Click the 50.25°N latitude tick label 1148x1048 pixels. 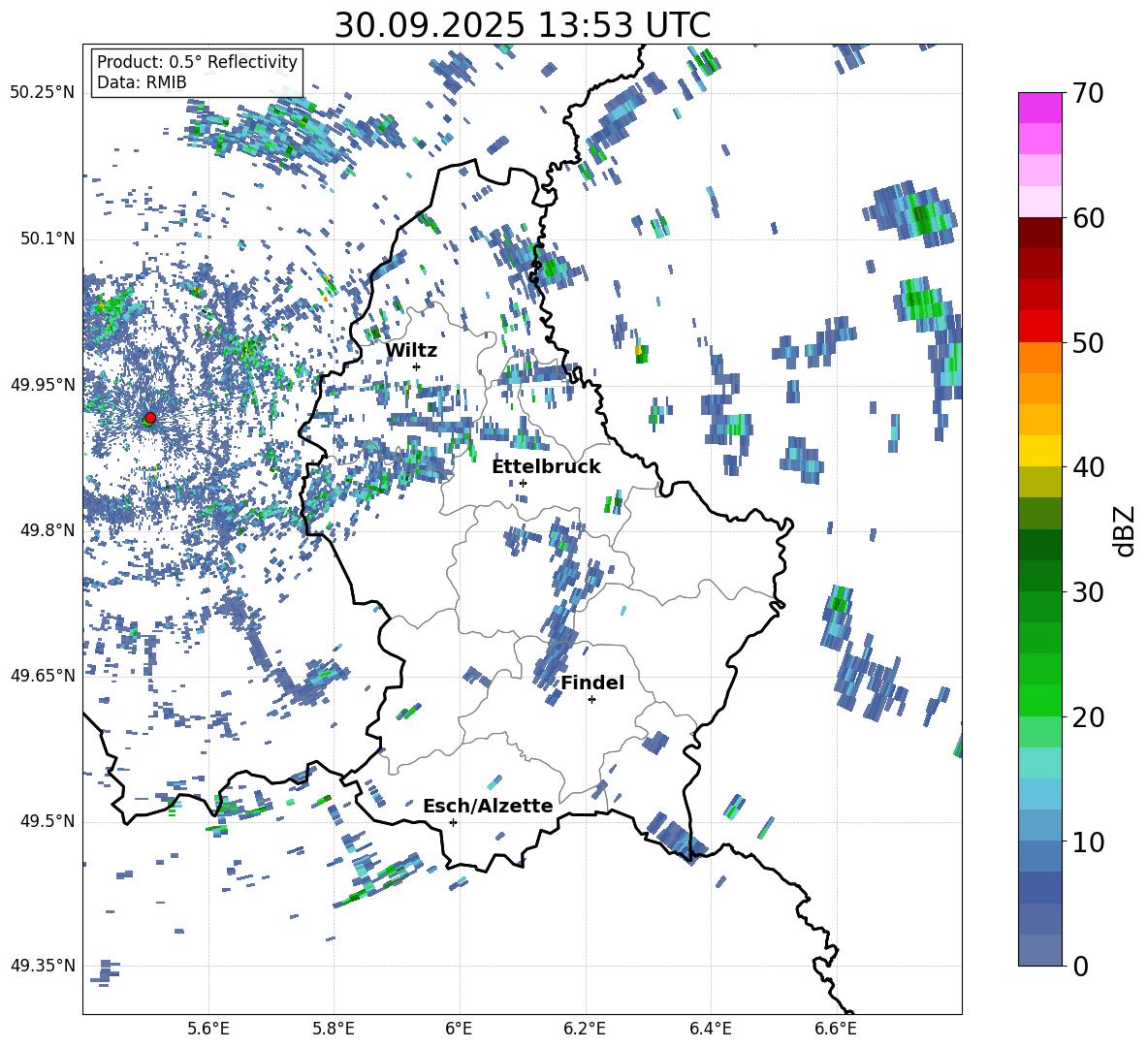42,93
